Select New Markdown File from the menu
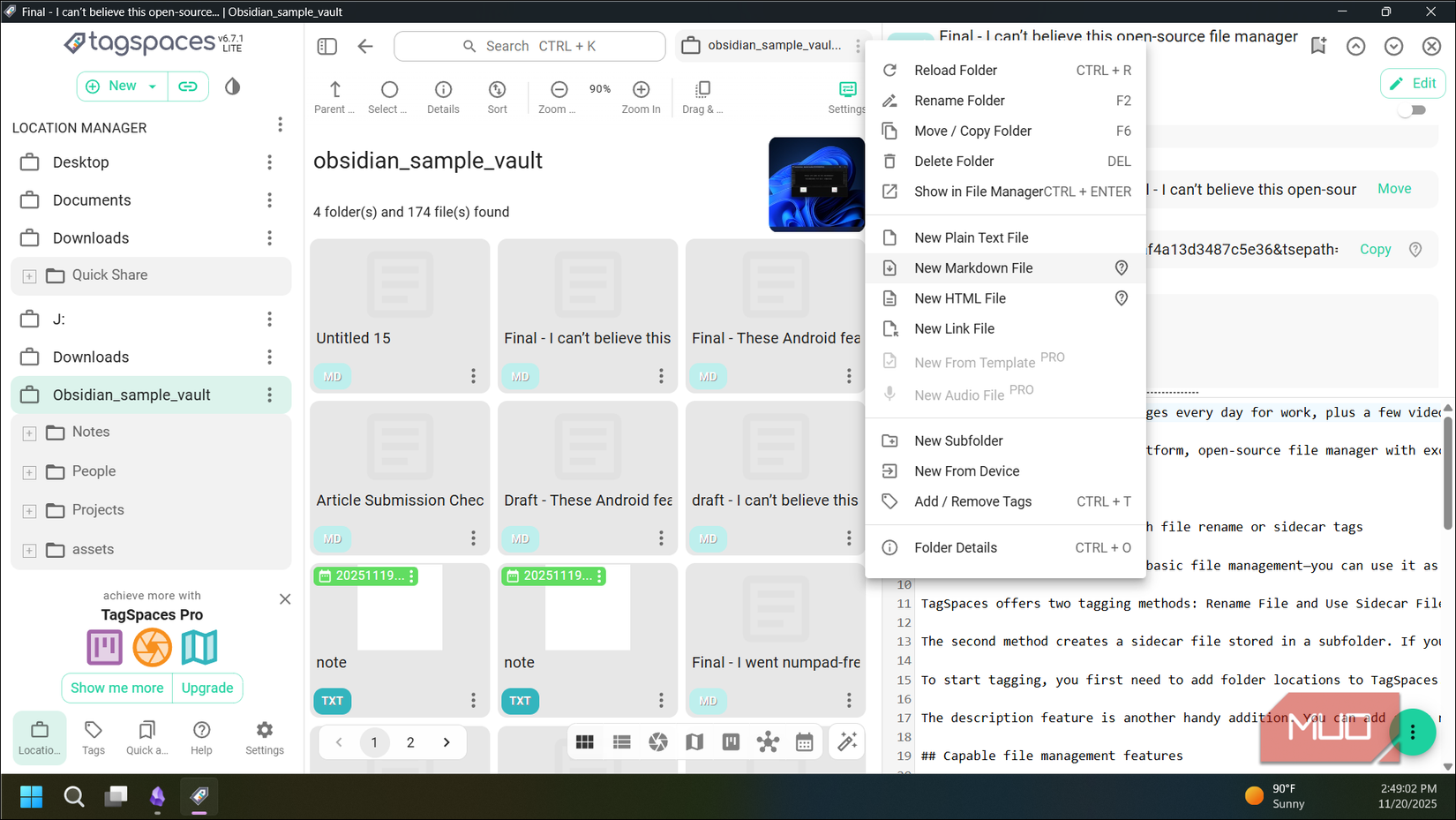The image size is (1456, 820). (974, 267)
